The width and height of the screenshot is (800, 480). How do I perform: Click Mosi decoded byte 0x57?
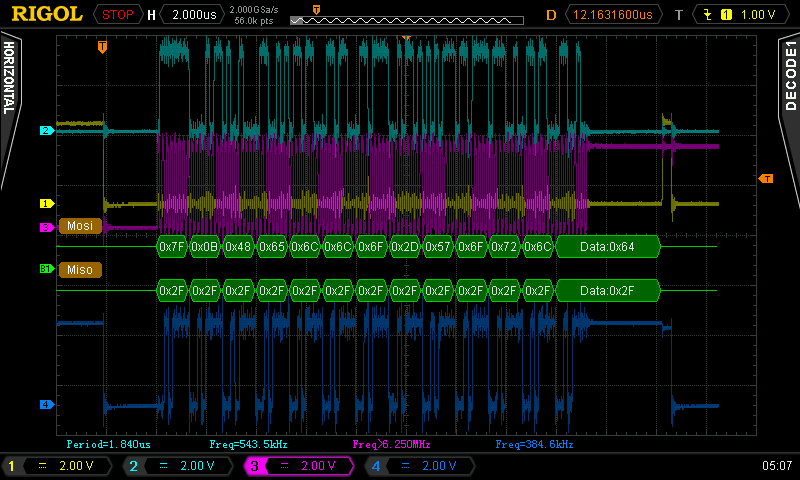[x=438, y=247]
